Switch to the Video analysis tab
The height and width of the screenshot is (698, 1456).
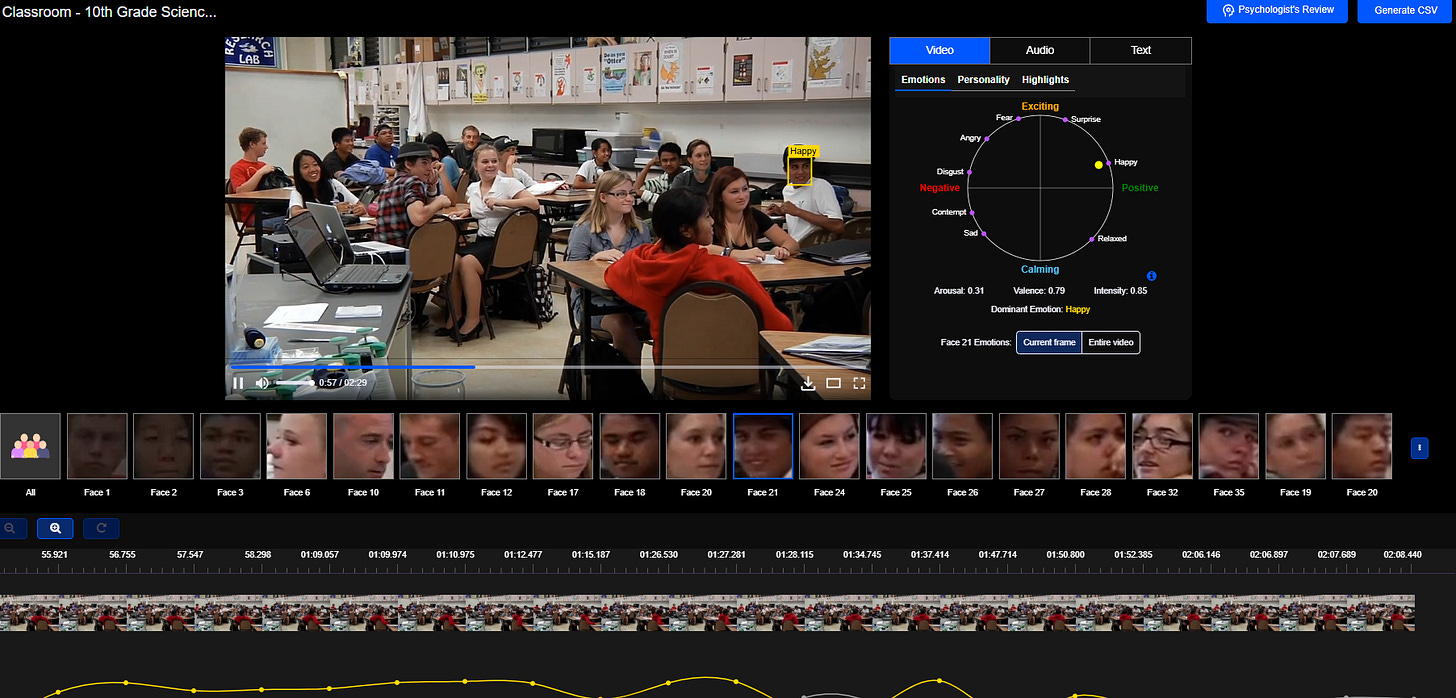939,50
